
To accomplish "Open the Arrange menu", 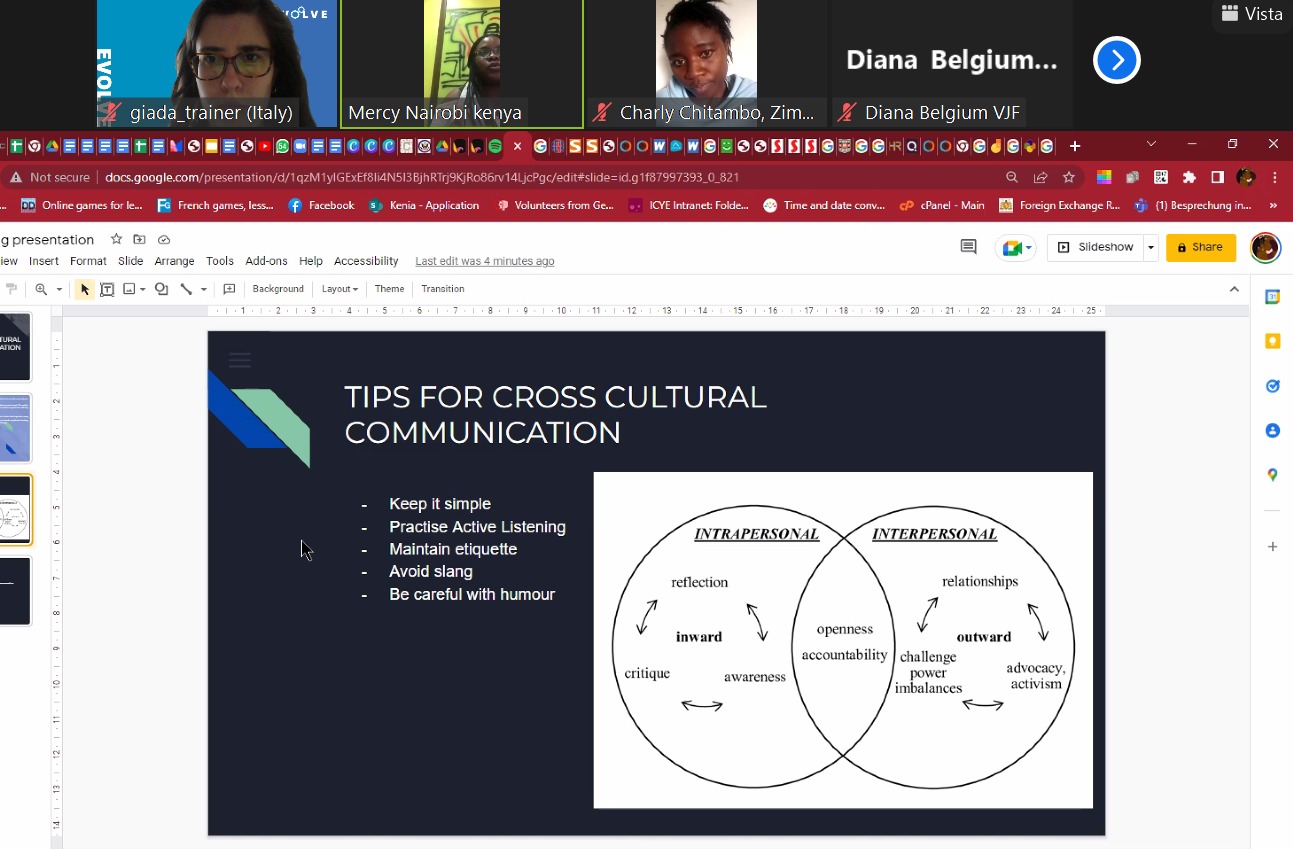I will (174, 261).
